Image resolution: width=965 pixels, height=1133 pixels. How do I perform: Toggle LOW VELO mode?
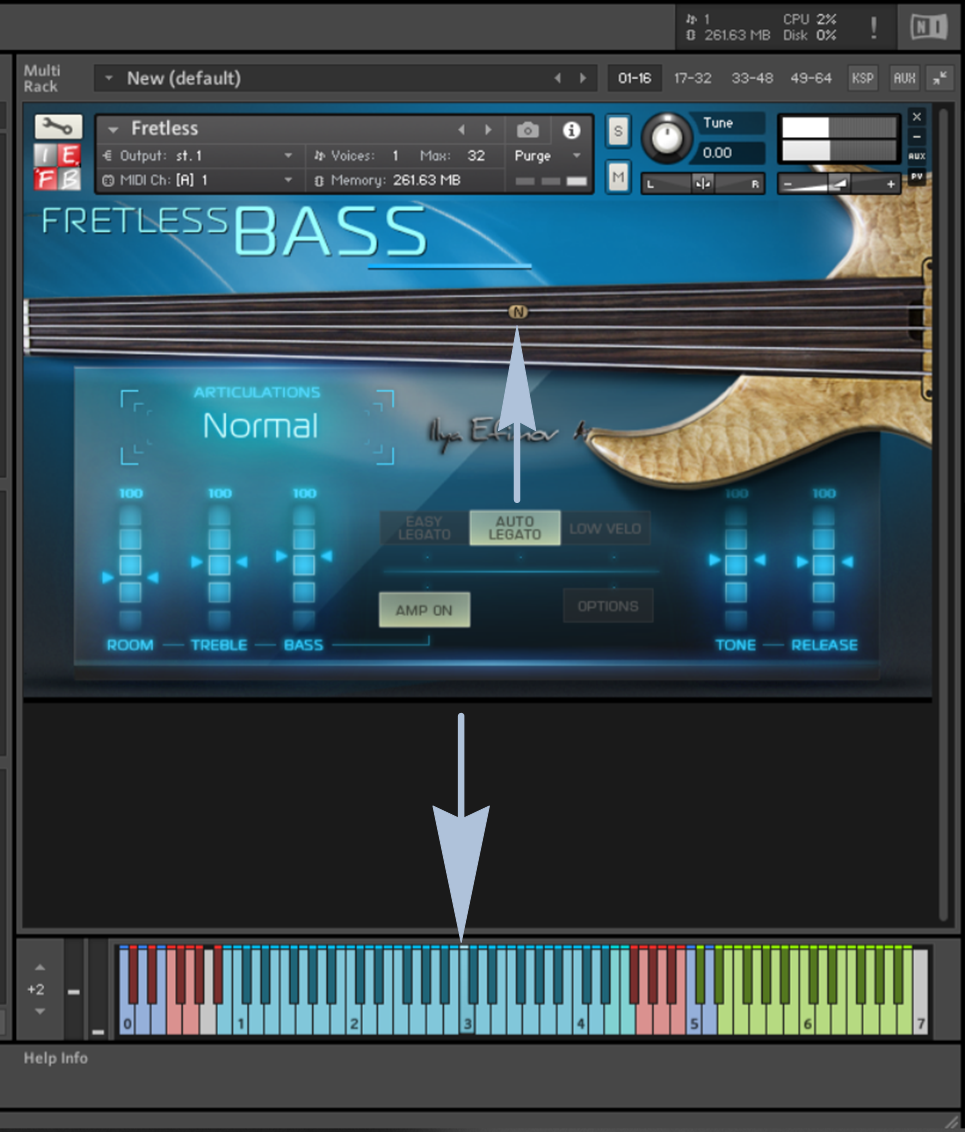[605, 528]
